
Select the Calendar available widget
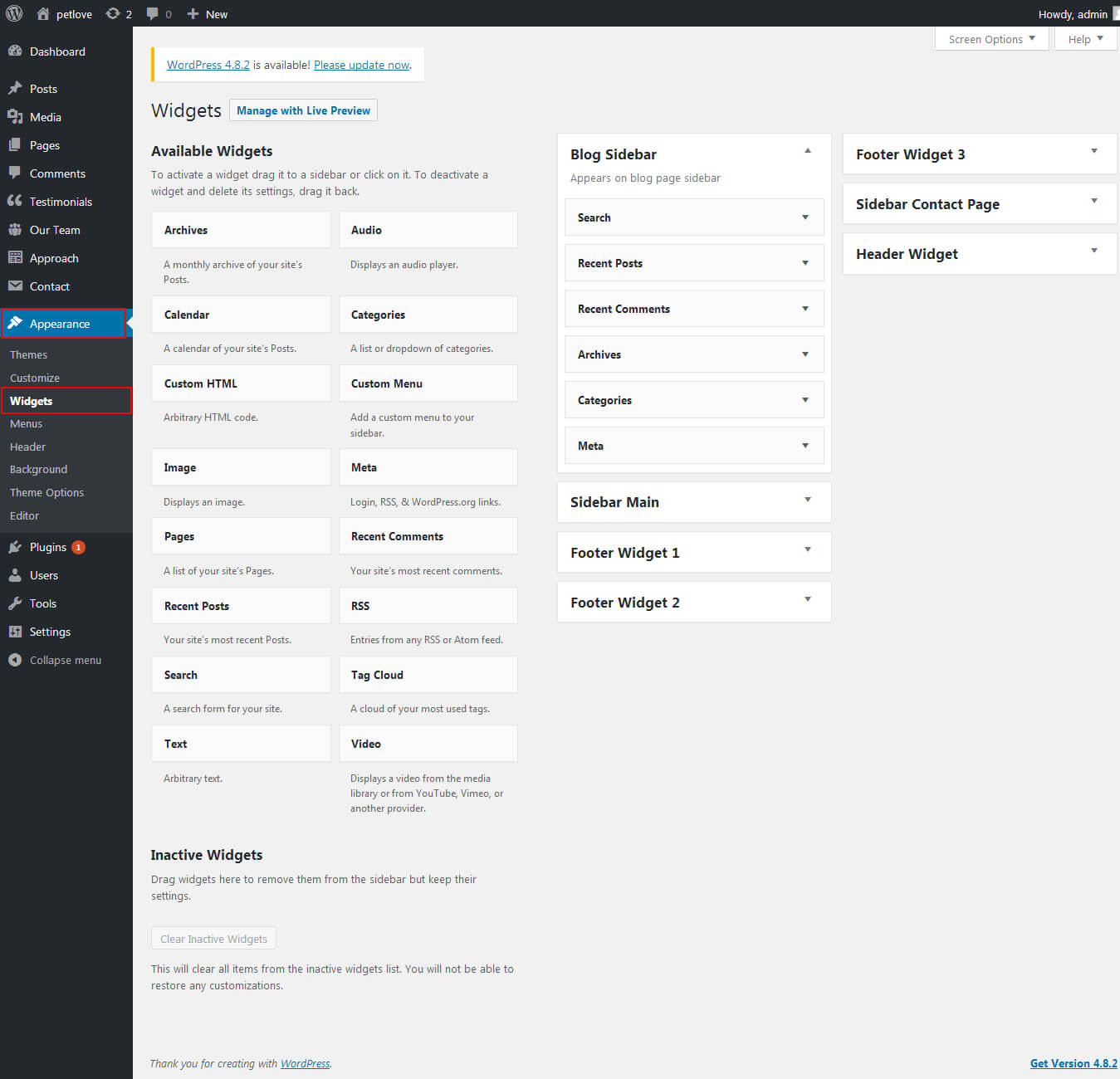pos(241,315)
